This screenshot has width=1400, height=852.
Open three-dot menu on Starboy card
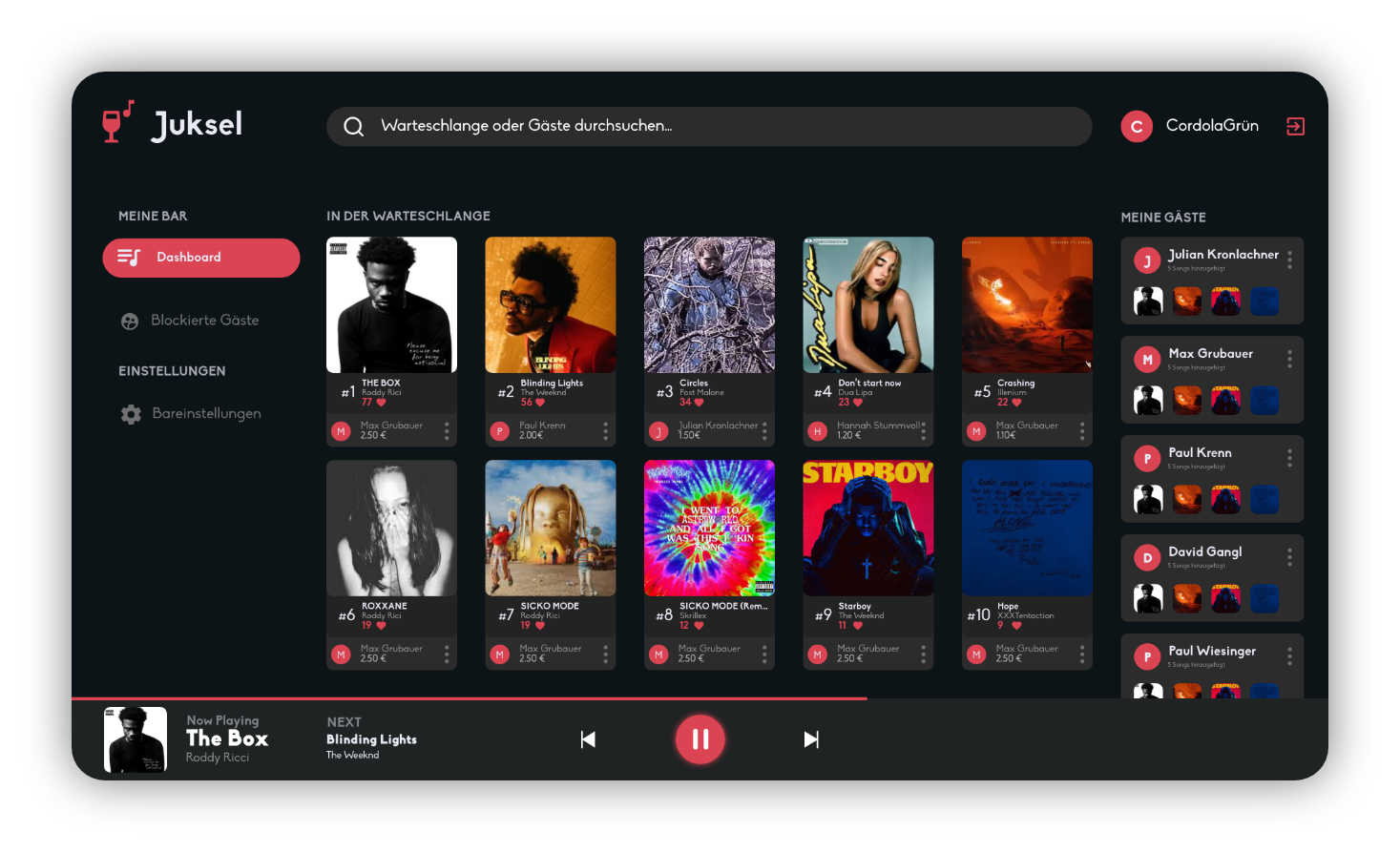click(x=923, y=654)
